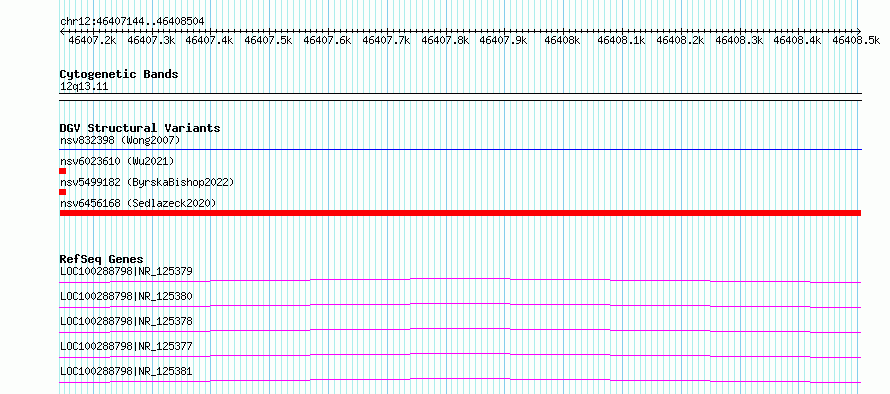Open variant nsv832398 (Wong2007) label
890x394 pixels.
(x=120, y=140)
